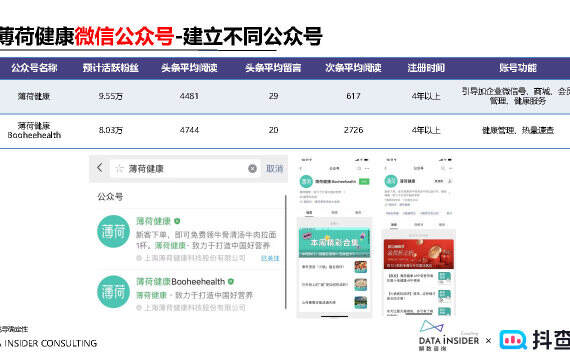This screenshot has width=570, height=360.
Task: Click the star icon in search field
Action: (119, 168)
